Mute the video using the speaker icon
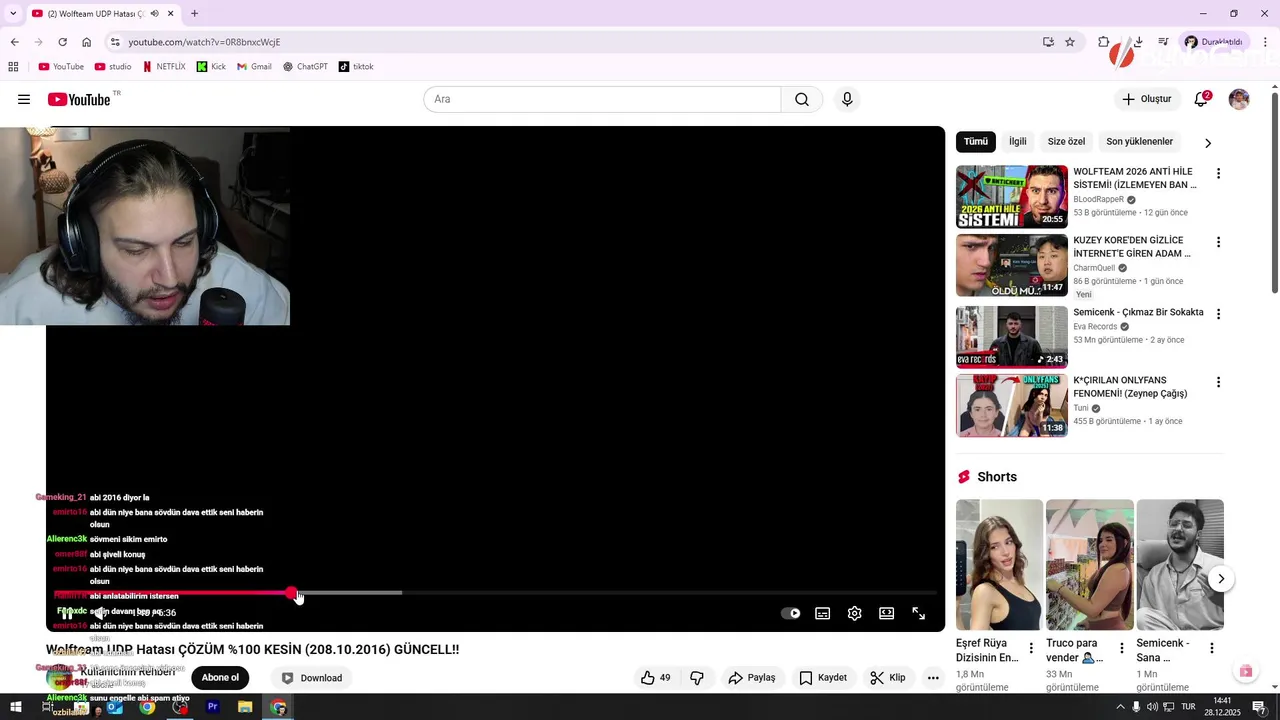This screenshot has width=1280, height=720. (x=100, y=613)
